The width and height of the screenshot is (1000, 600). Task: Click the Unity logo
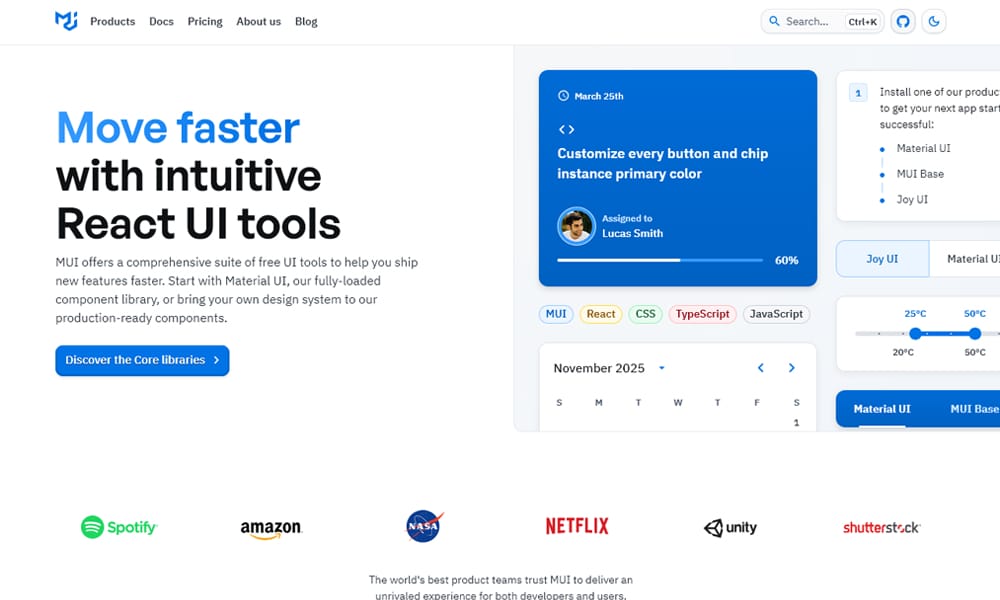[730, 527]
